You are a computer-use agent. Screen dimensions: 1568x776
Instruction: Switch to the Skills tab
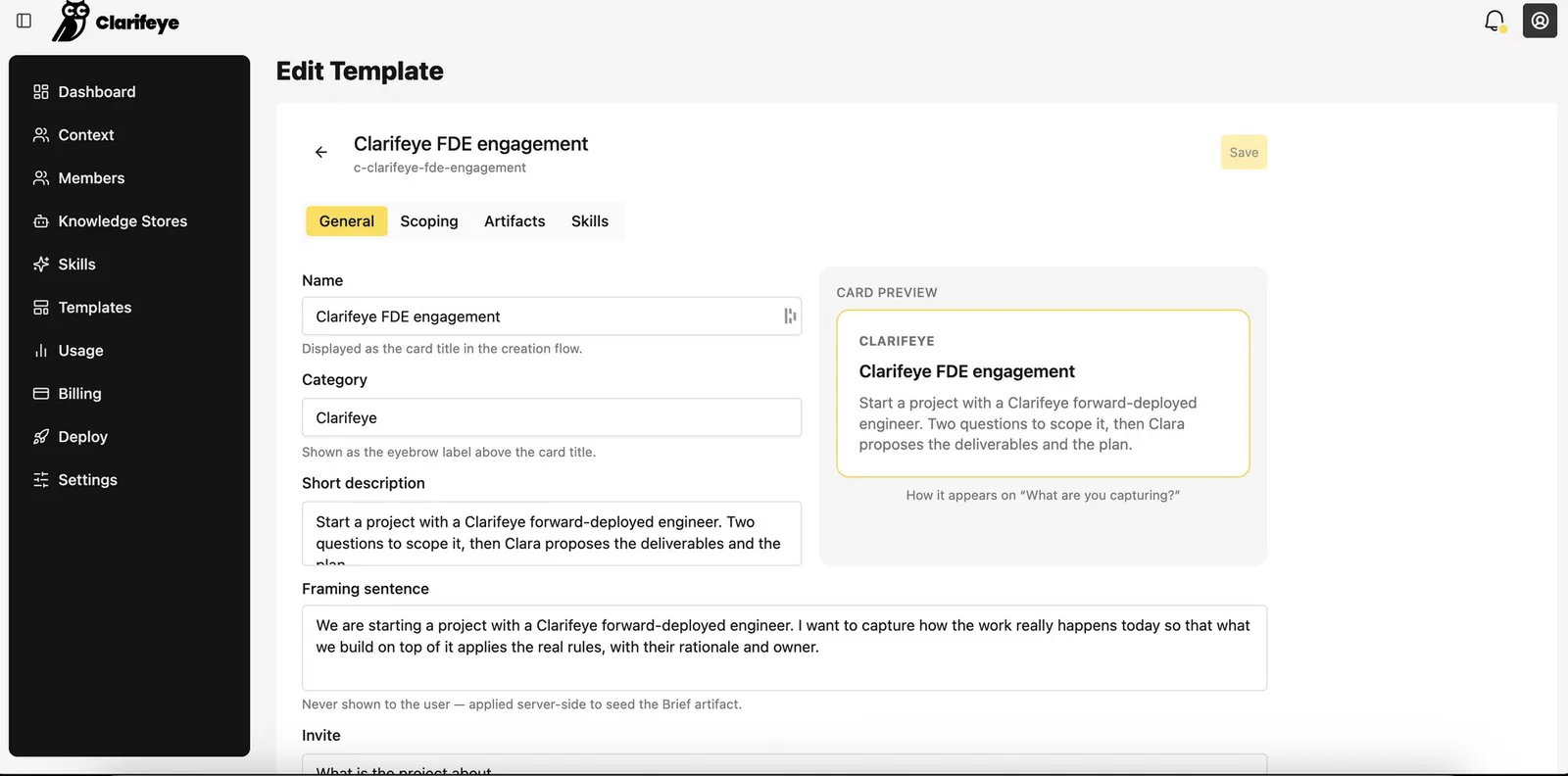coord(590,221)
